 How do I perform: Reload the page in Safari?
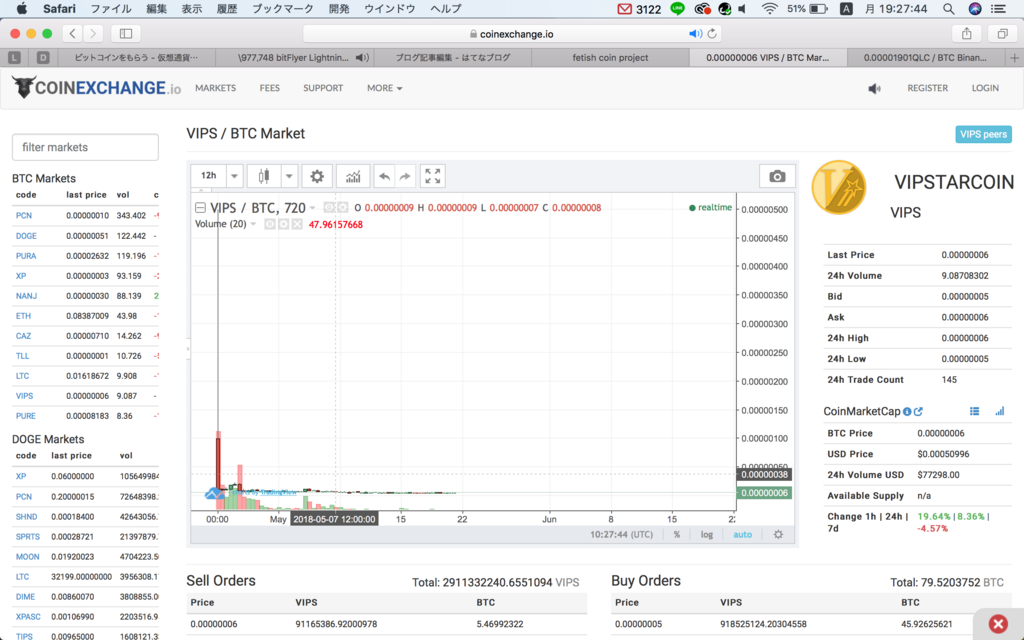(712, 34)
